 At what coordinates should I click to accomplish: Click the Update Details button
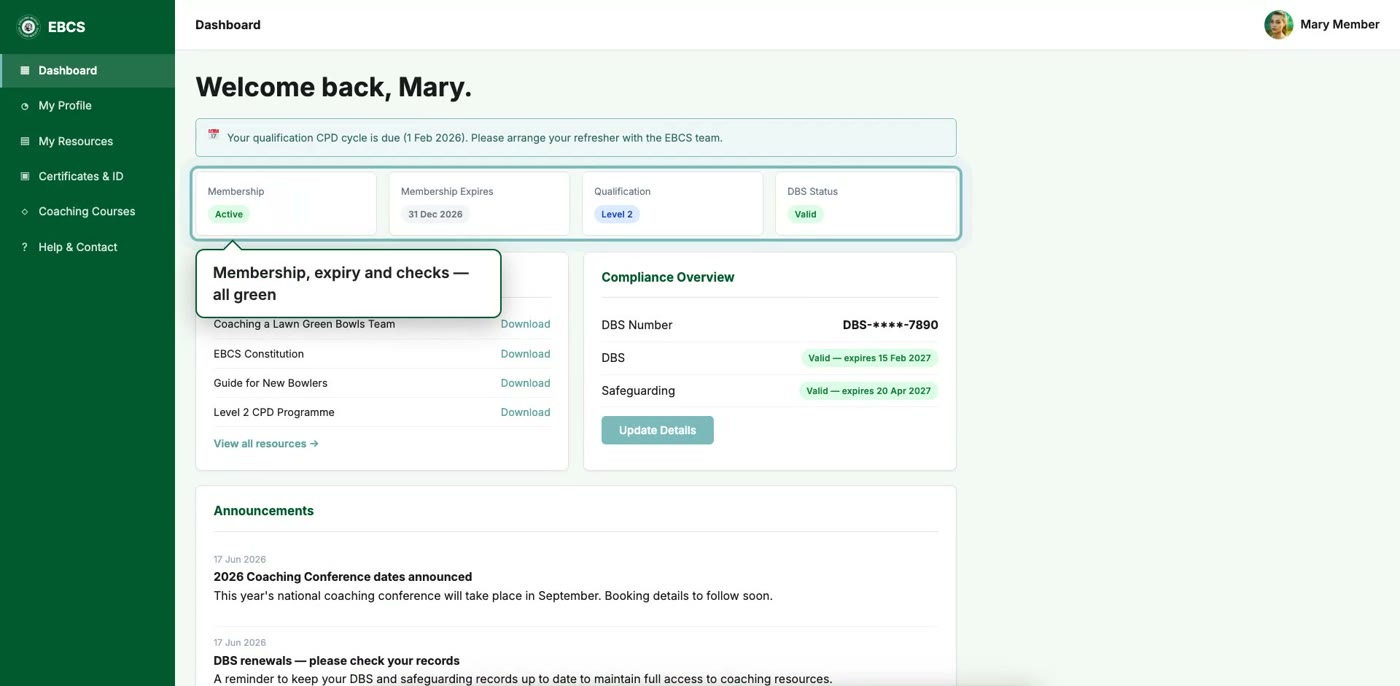657,430
